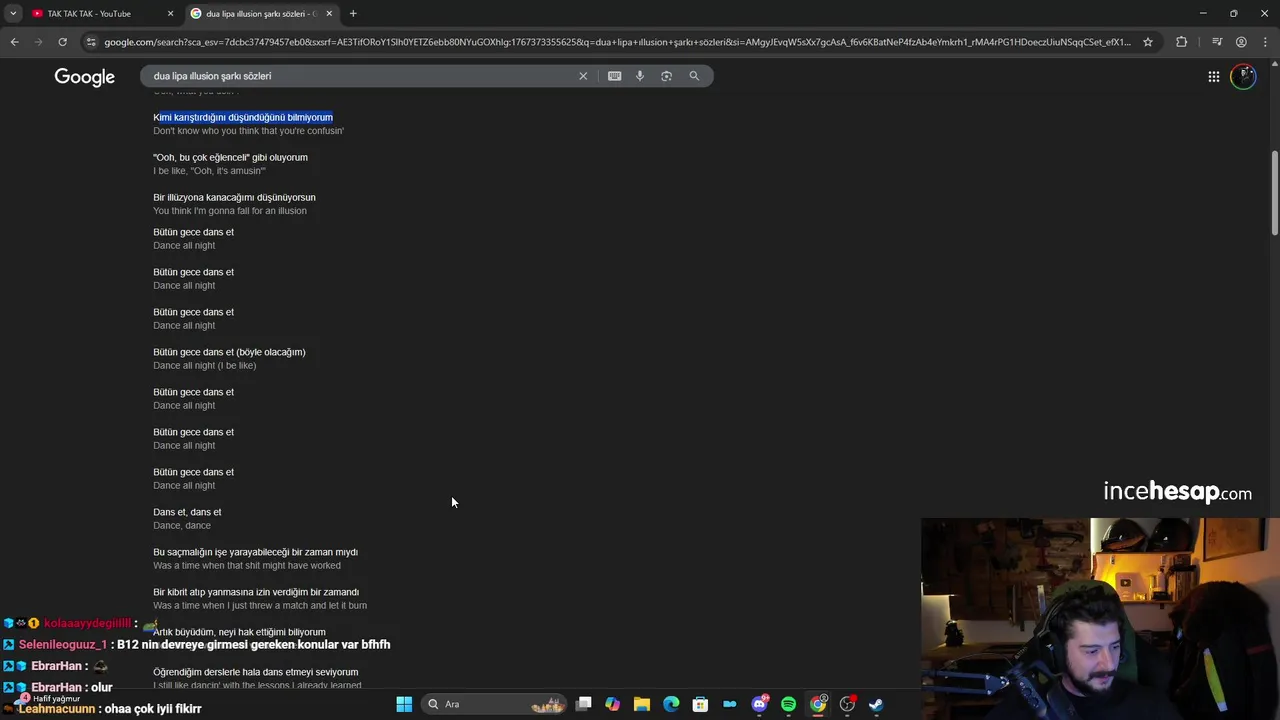Open the Chrome profile avatar icon

pos(1241,42)
